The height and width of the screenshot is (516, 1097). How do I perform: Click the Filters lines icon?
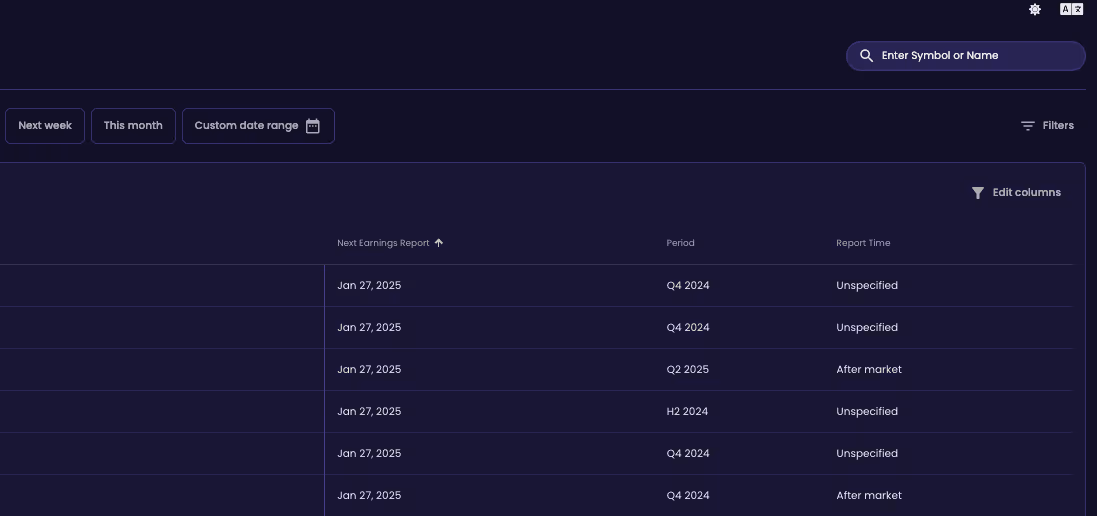(x=1028, y=126)
